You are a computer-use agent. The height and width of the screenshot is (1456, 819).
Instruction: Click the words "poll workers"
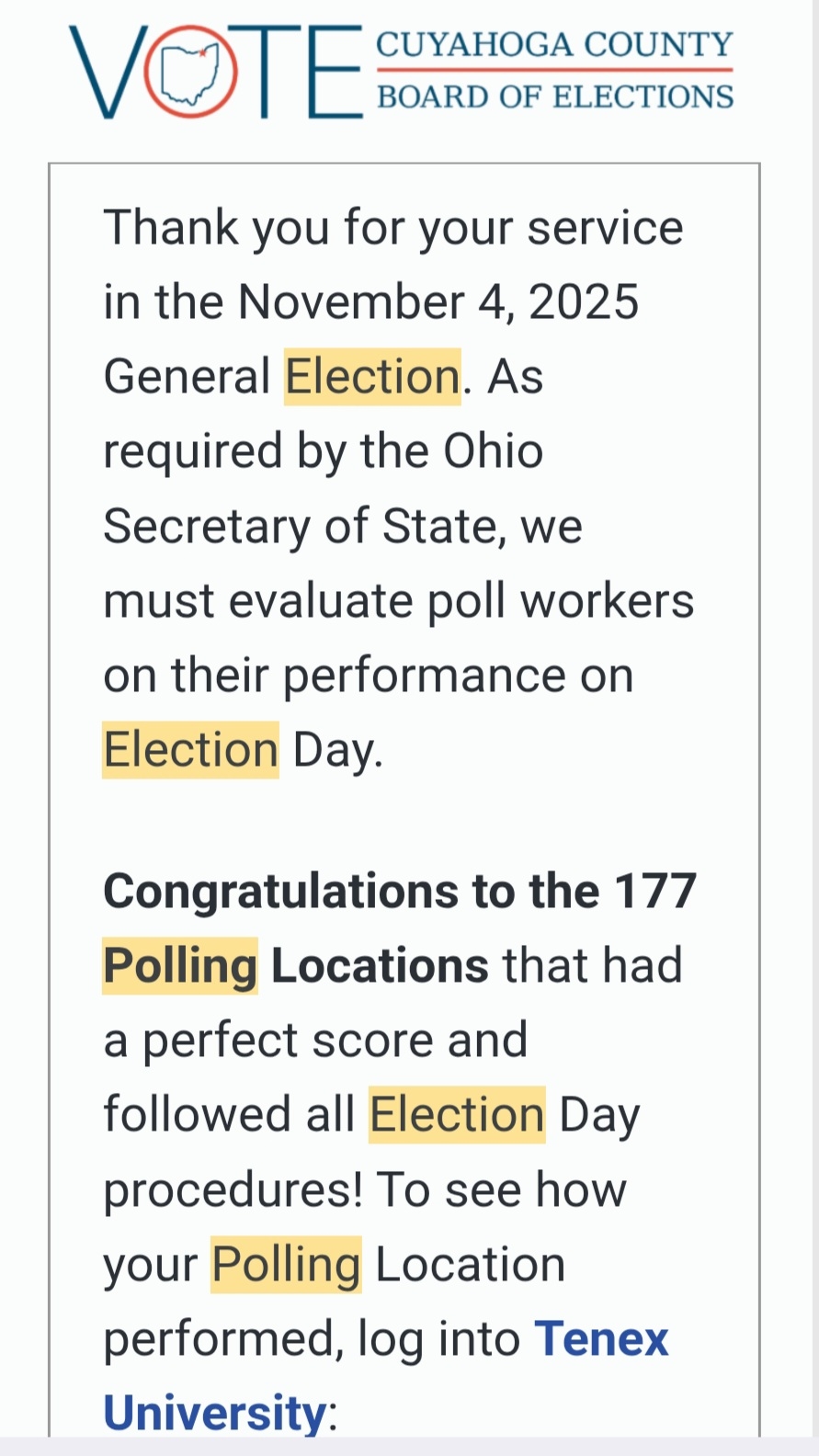coord(561,601)
